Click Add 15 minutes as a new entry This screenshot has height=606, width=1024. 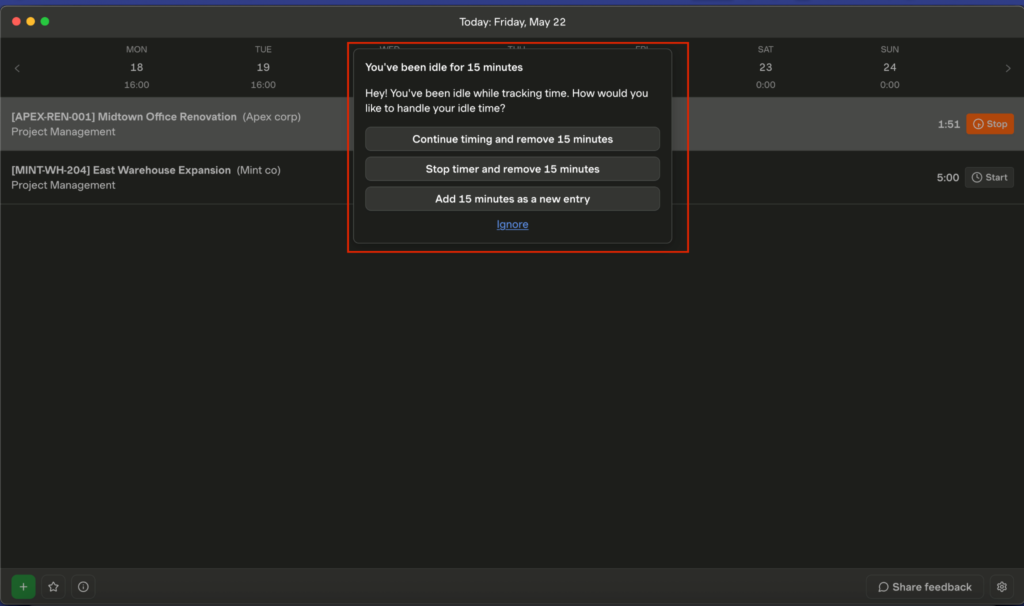click(512, 199)
